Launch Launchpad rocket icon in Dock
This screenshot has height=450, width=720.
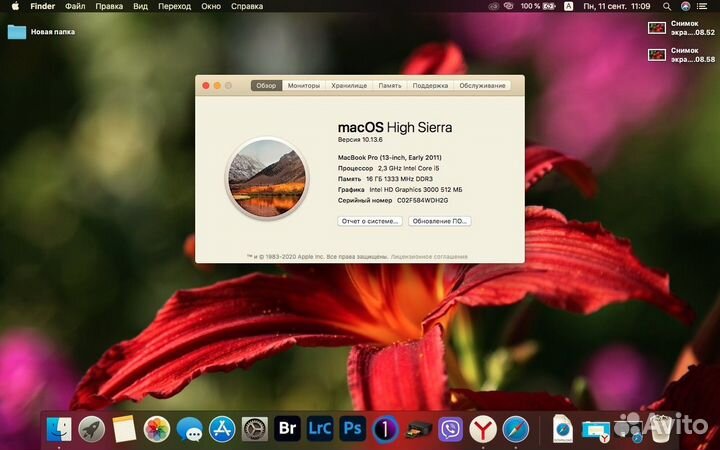click(91, 429)
